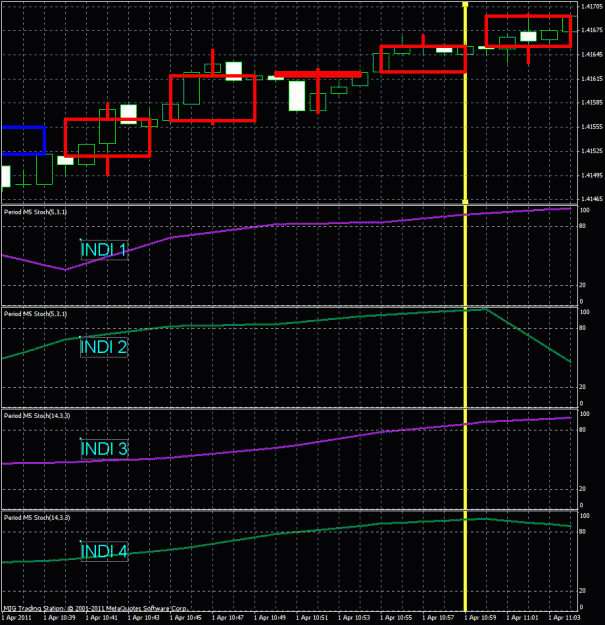Click the 1 Apr 10:55 time label

click(x=396, y=618)
